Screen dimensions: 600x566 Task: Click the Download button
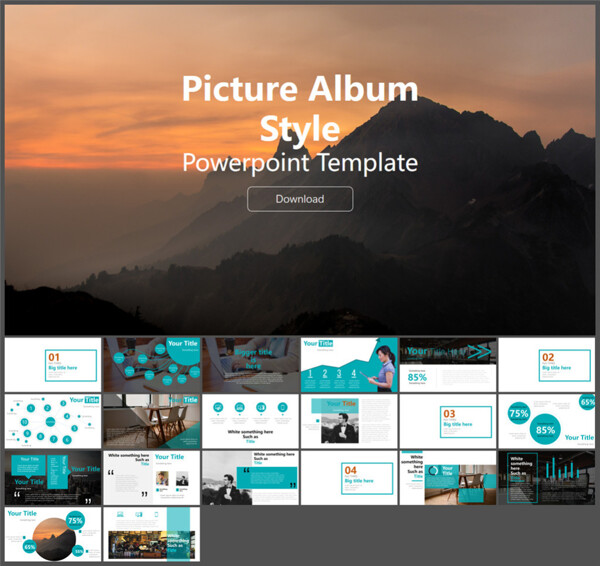pyautogui.click(x=300, y=199)
